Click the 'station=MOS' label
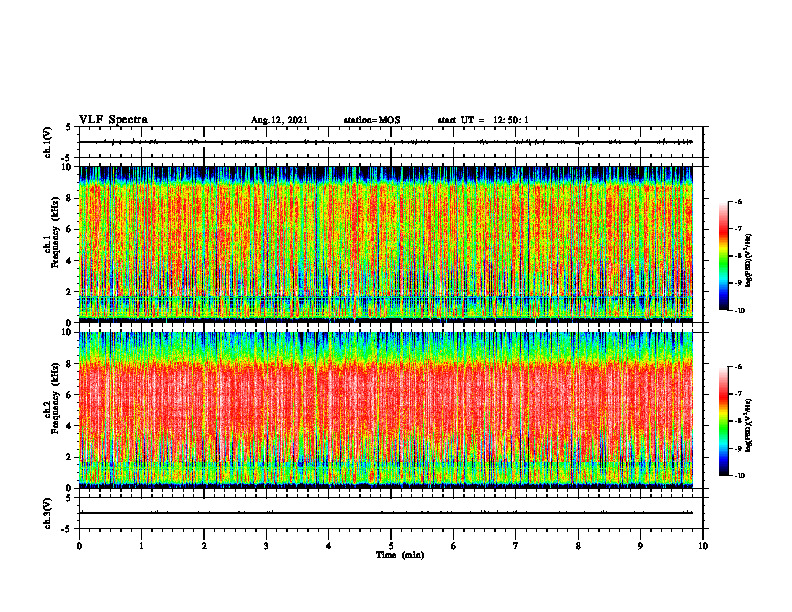Viewport: 792px width, 612px height. 372,120
